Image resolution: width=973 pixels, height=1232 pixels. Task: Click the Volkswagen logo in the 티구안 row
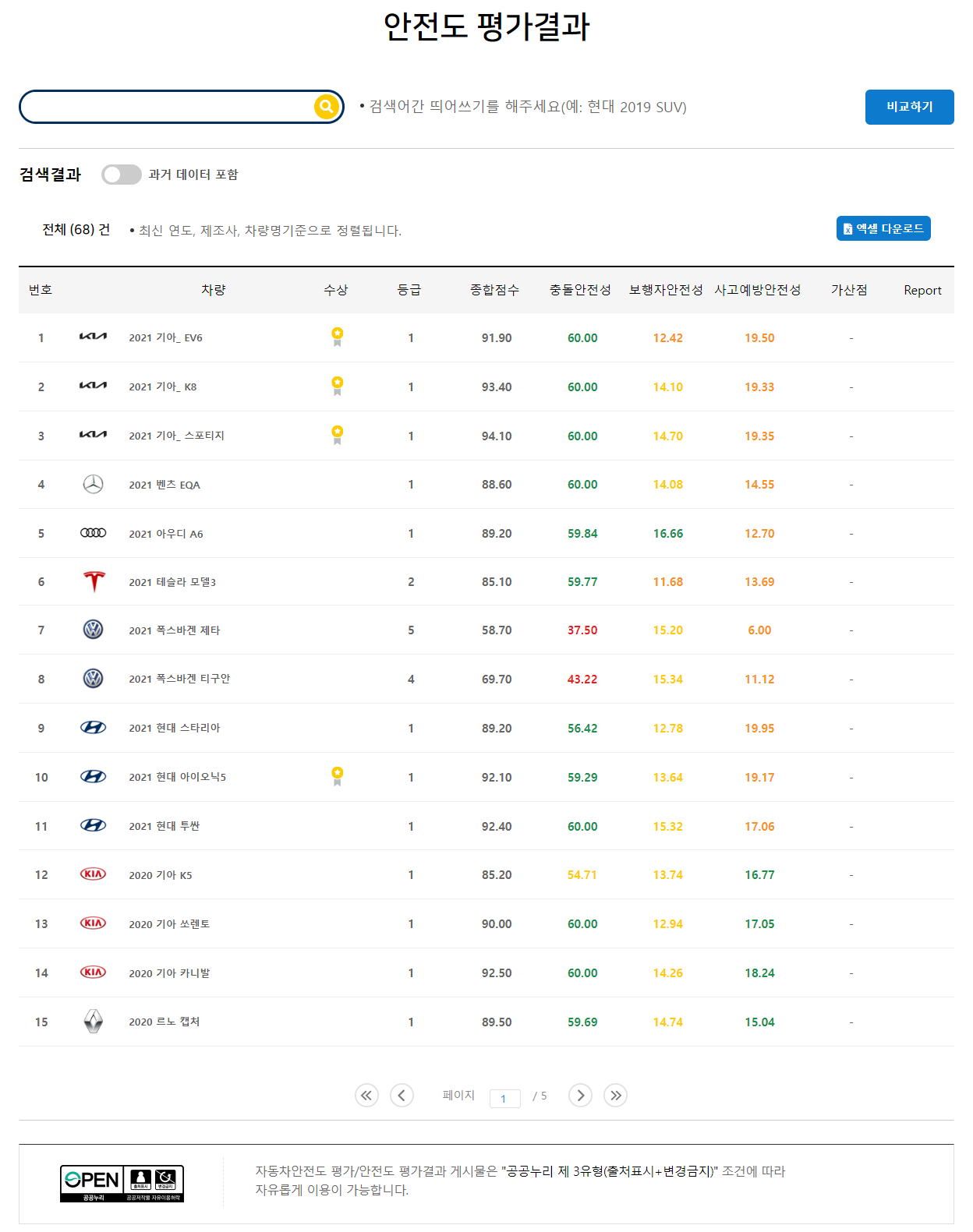pyautogui.click(x=94, y=679)
